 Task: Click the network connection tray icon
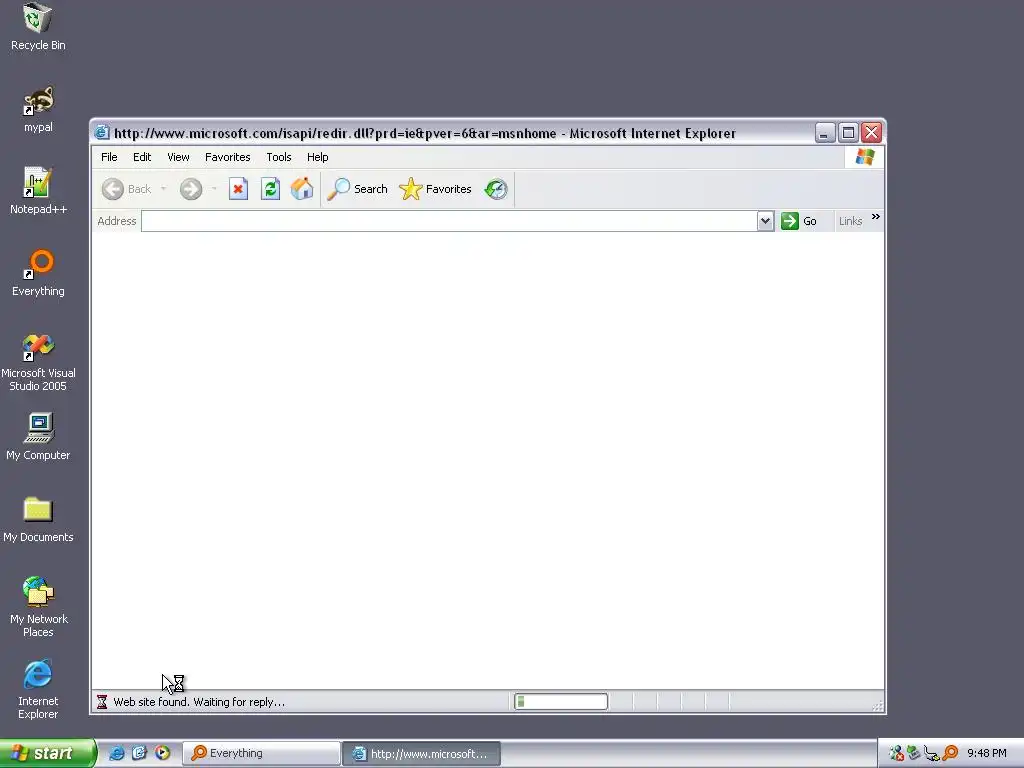coord(932,753)
